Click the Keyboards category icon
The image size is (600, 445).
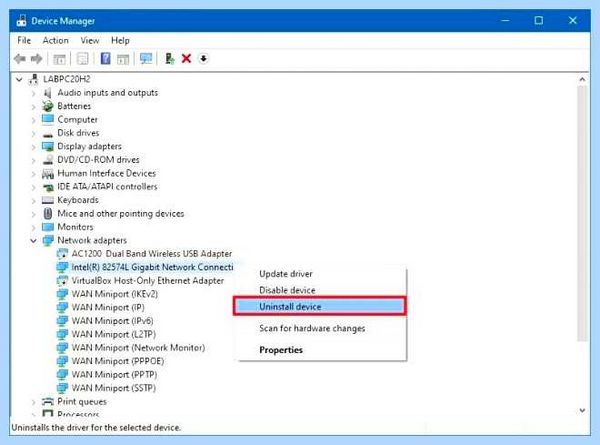(x=47, y=200)
